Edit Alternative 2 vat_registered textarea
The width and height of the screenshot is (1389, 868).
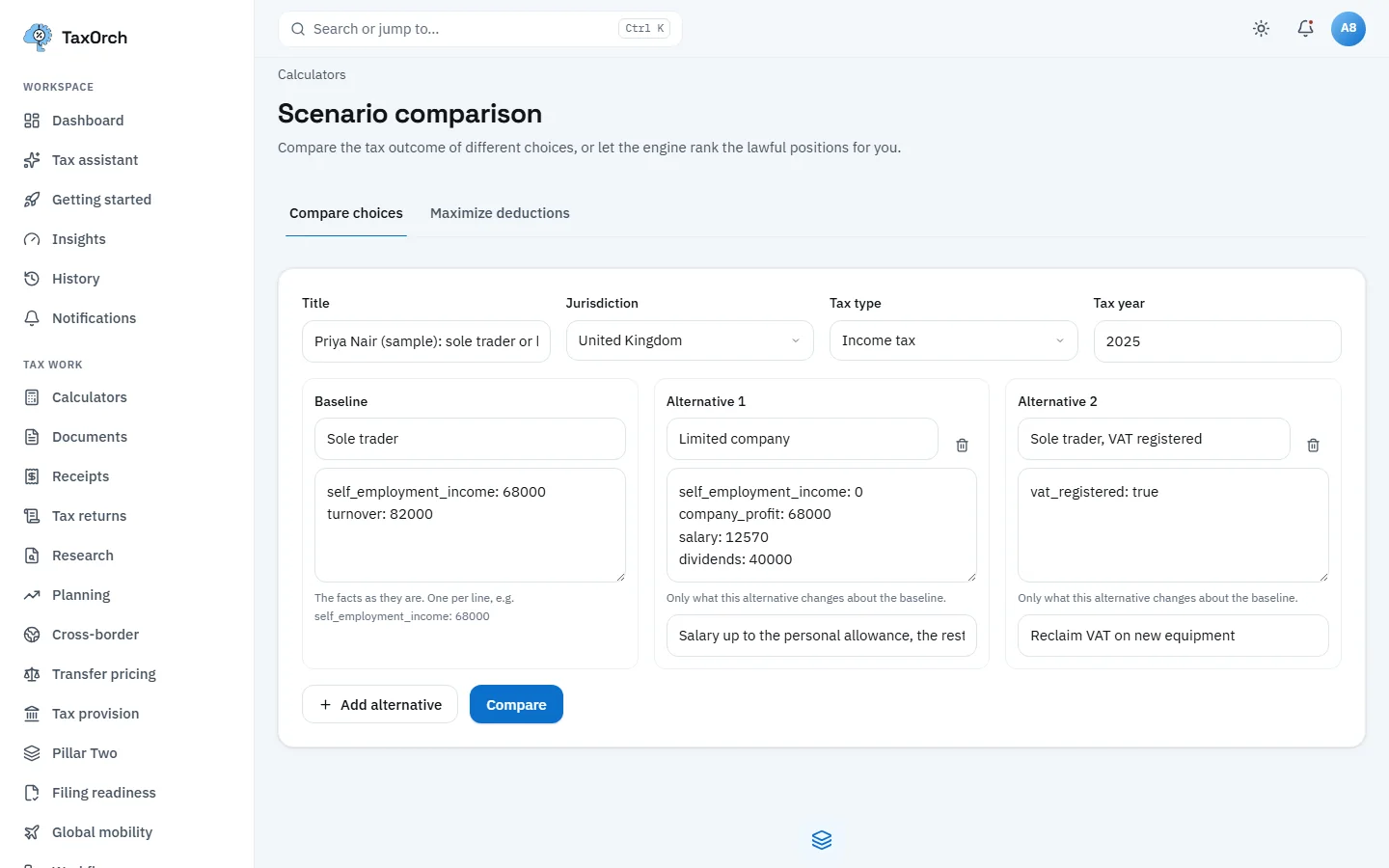(x=1173, y=526)
